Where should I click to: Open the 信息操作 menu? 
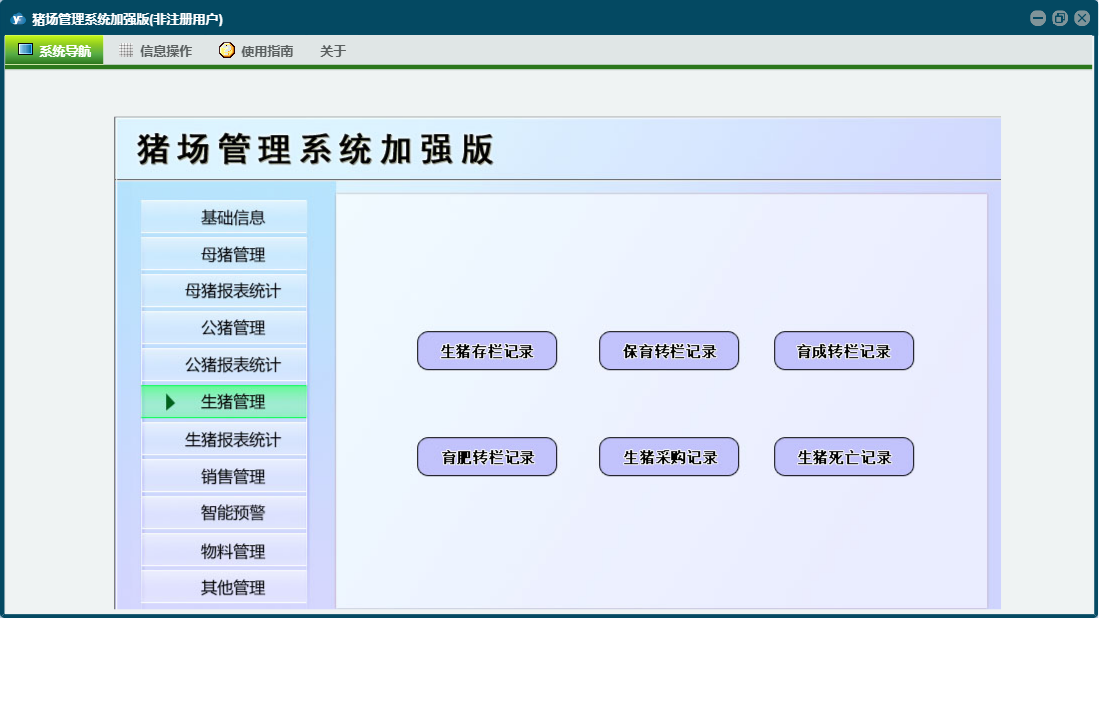point(156,51)
